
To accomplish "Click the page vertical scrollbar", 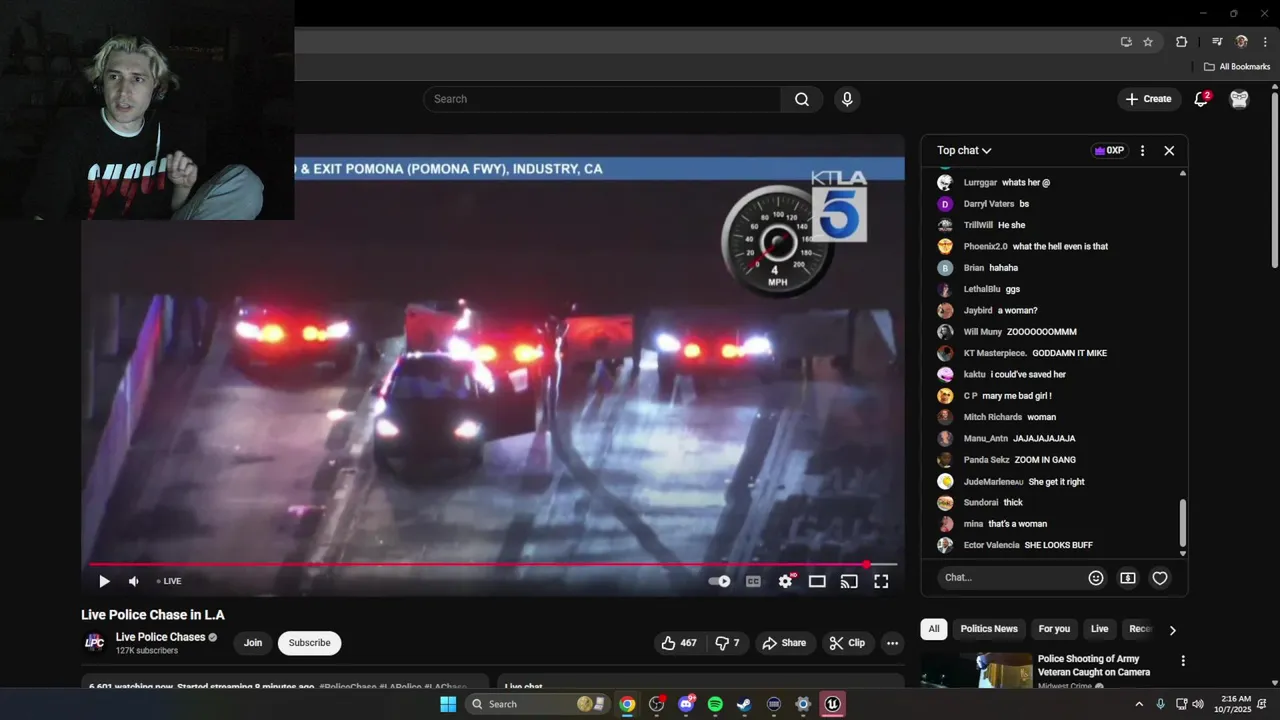I will [x=1275, y=180].
